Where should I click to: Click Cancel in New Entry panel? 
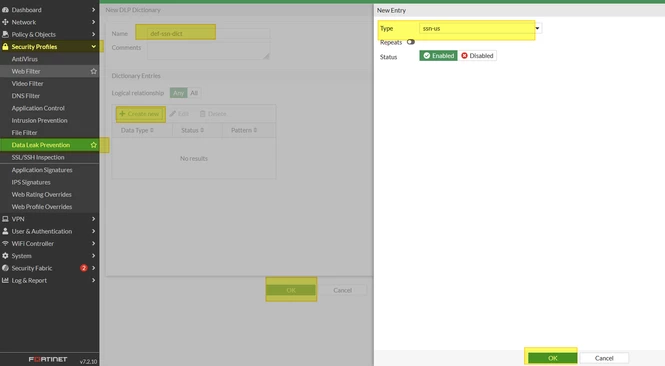click(604, 358)
